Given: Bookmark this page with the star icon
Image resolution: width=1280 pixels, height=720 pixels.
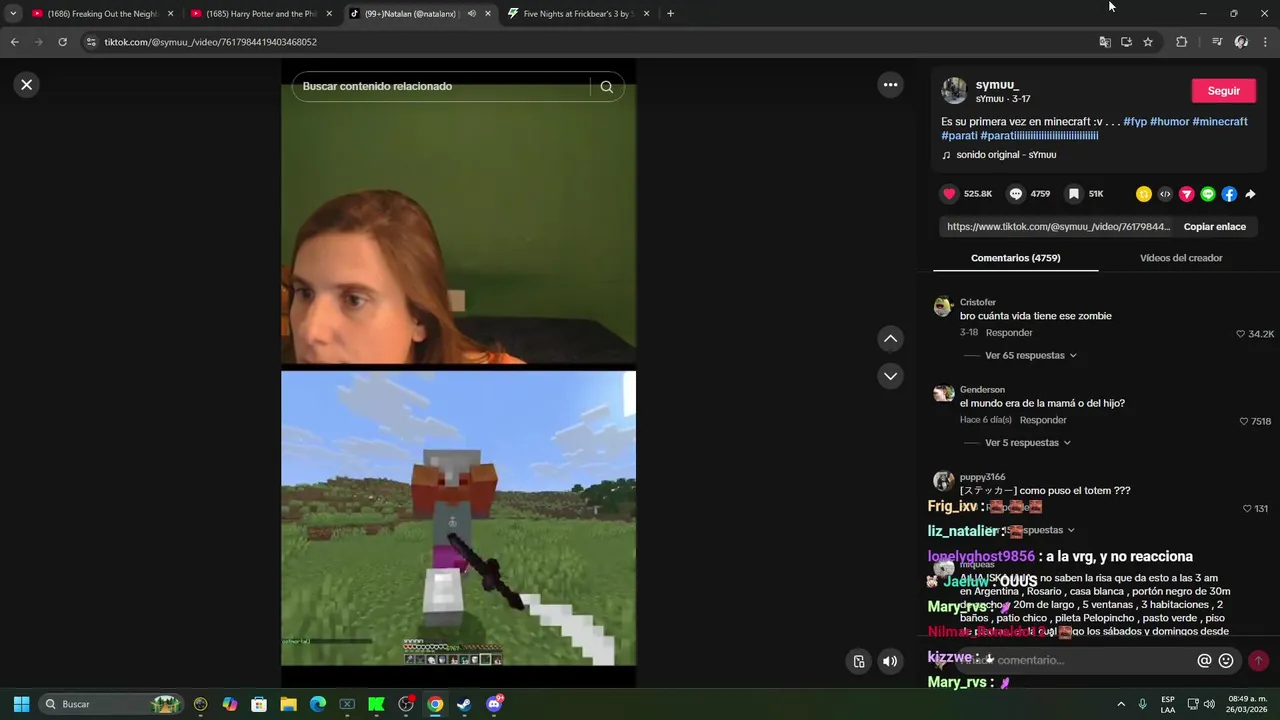Looking at the screenshot, I should (x=1148, y=42).
